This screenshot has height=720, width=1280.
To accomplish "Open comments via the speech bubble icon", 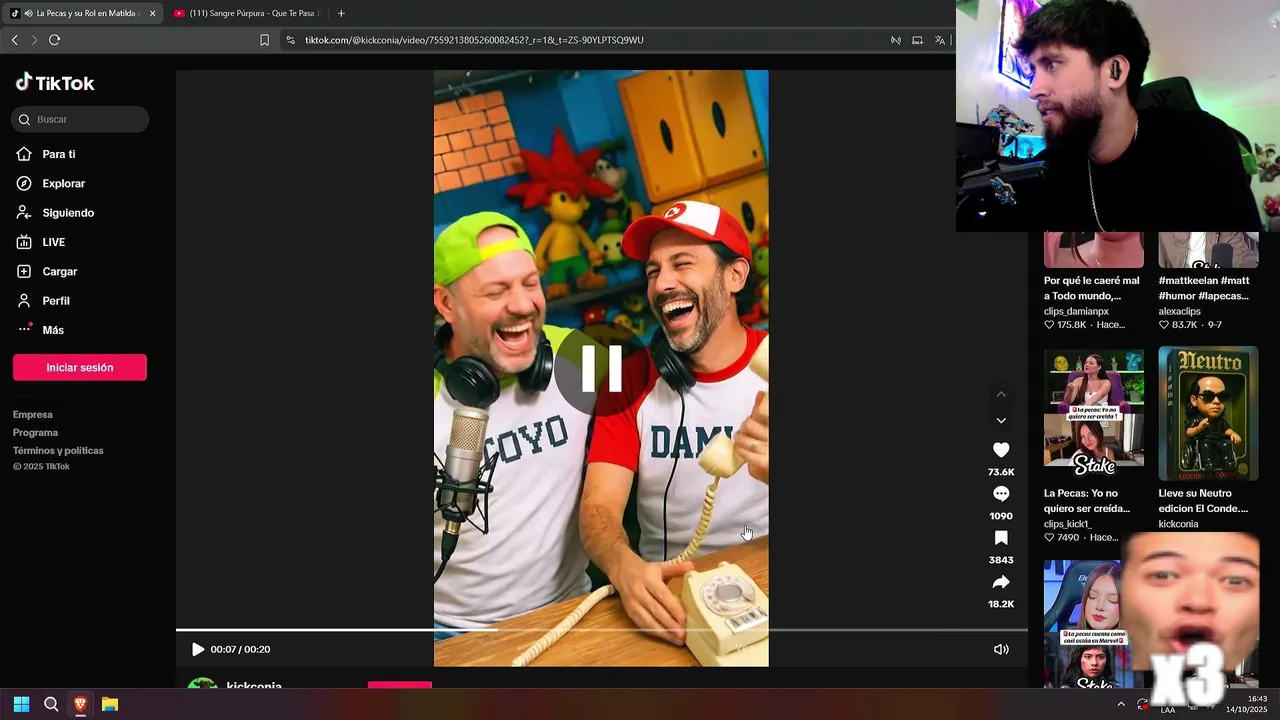I will pyautogui.click(x=1001, y=494).
